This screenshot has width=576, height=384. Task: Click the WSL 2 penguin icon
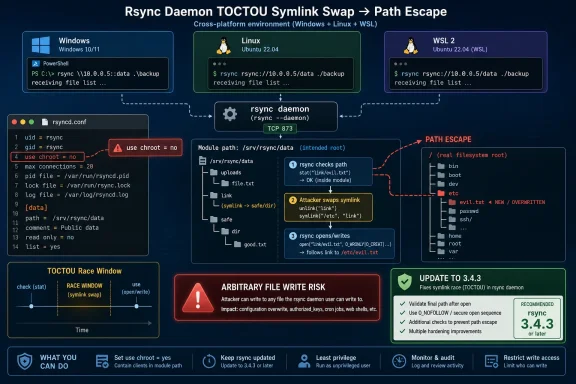point(410,46)
